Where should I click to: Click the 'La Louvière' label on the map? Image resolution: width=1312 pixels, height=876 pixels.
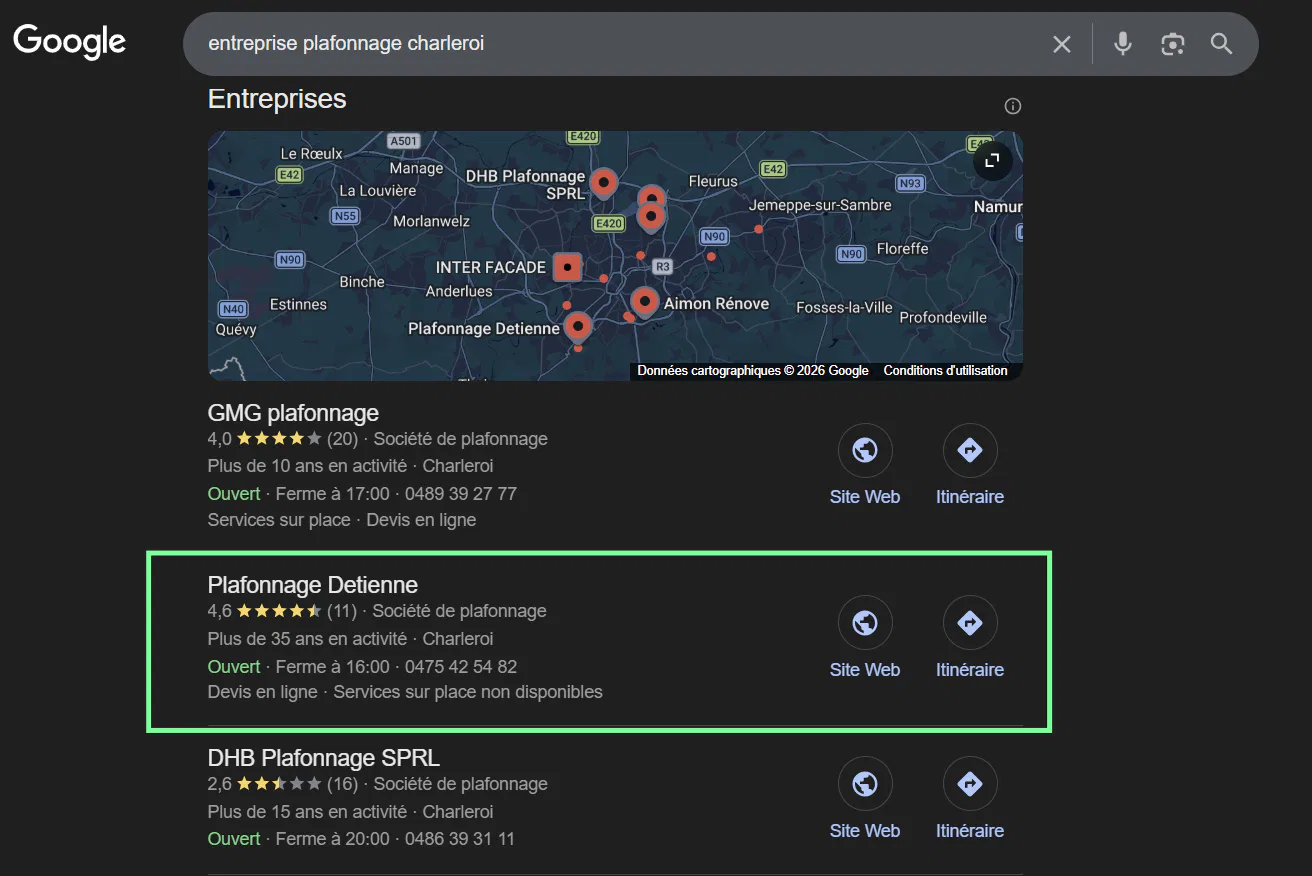click(x=378, y=190)
